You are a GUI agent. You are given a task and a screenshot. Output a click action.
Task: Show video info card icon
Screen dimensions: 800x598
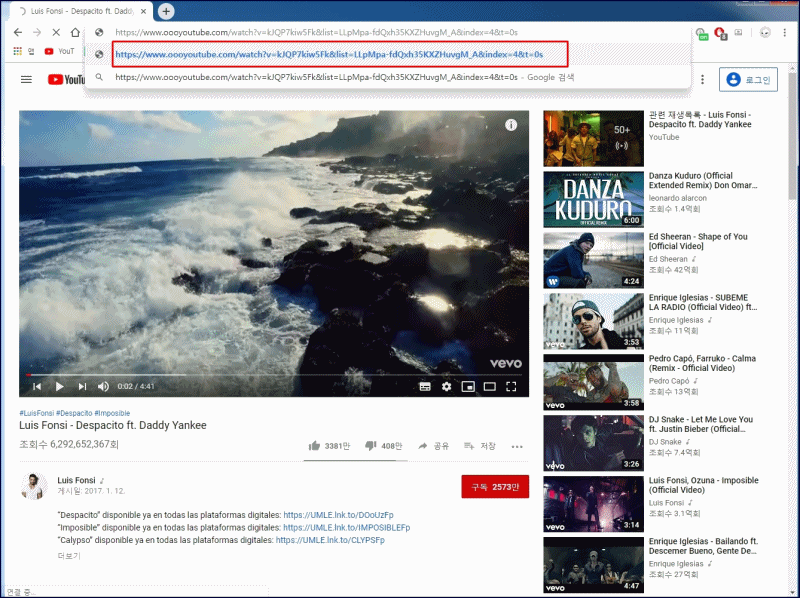tap(511, 125)
